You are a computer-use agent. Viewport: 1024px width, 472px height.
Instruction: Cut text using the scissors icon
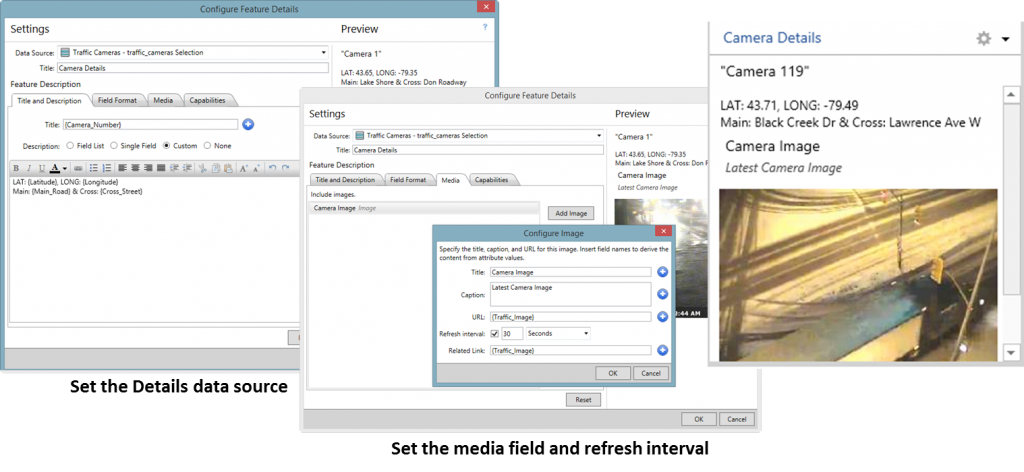(202, 168)
